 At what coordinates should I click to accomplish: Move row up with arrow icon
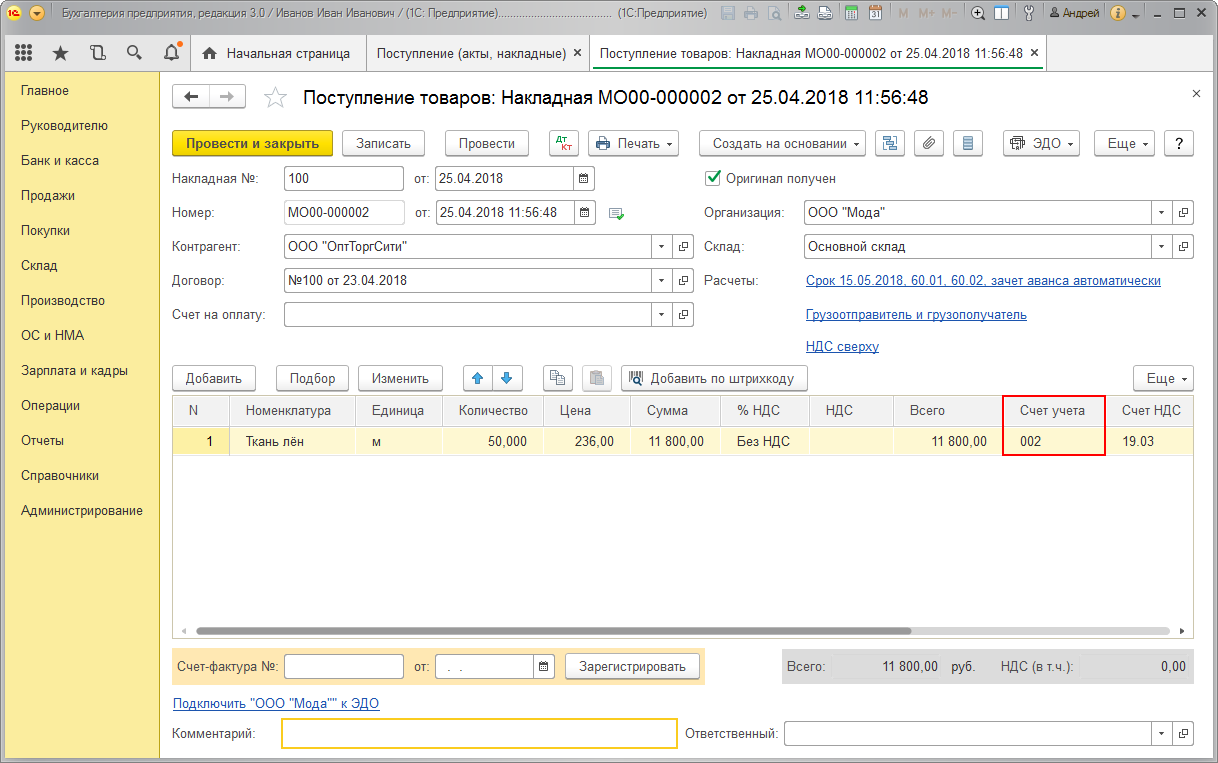click(x=478, y=378)
